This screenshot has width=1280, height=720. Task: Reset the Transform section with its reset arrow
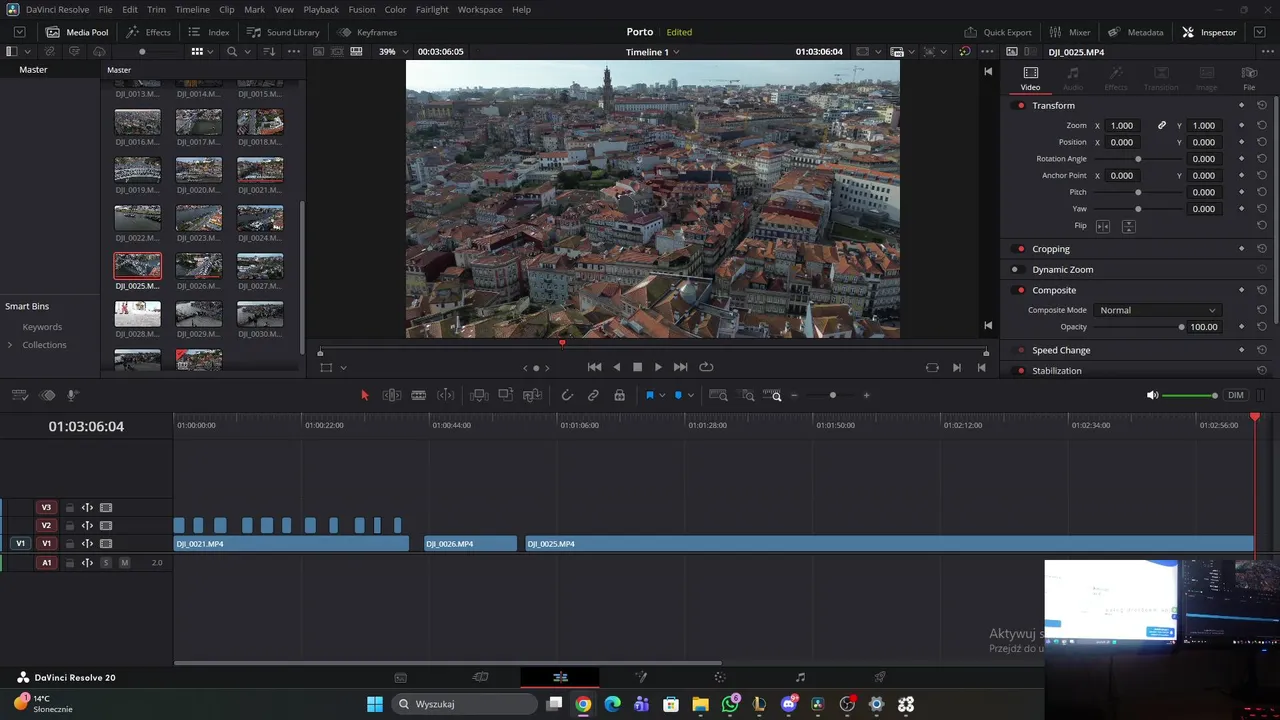point(1262,105)
